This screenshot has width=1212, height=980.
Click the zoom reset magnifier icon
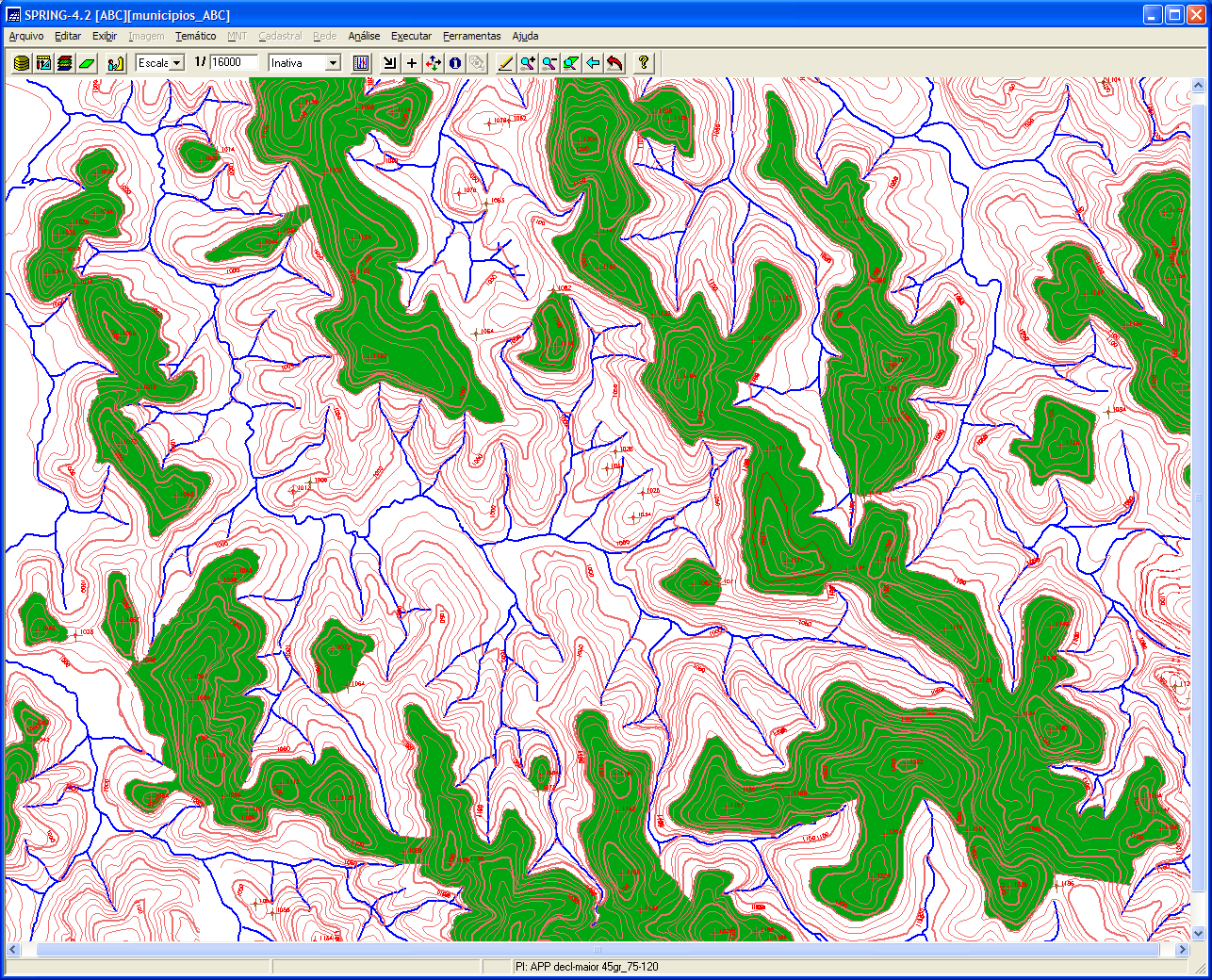click(x=571, y=63)
